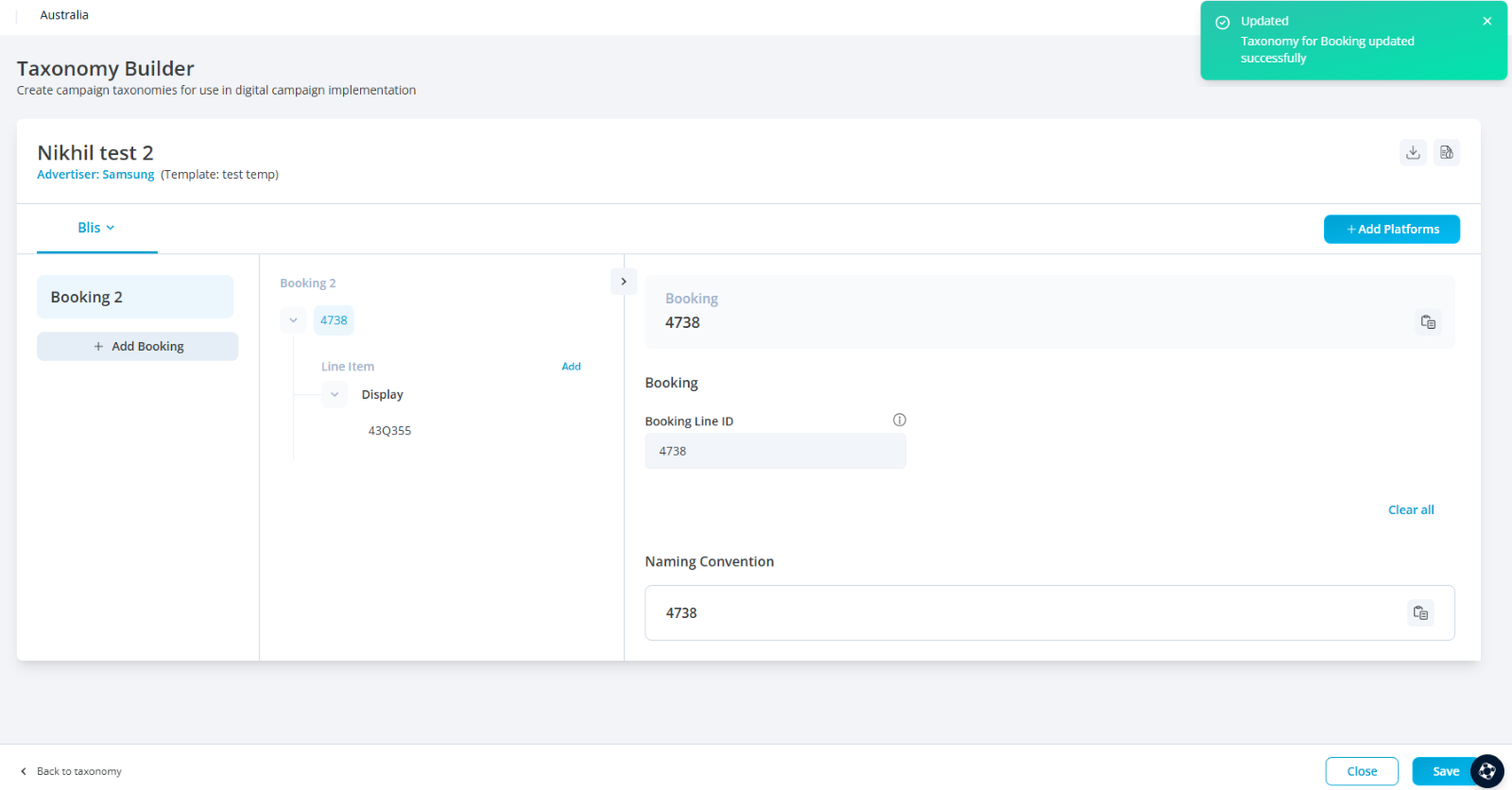Collapse the Display line item node

(x=335, y=395)
